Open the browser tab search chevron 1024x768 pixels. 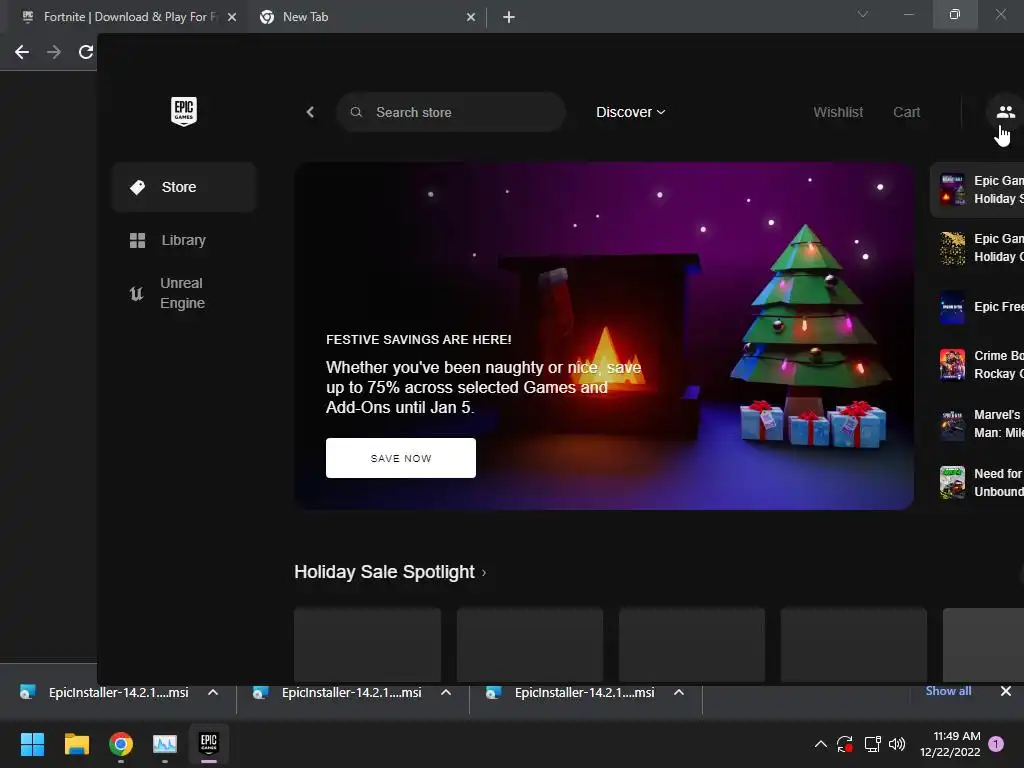pos(863,14)
